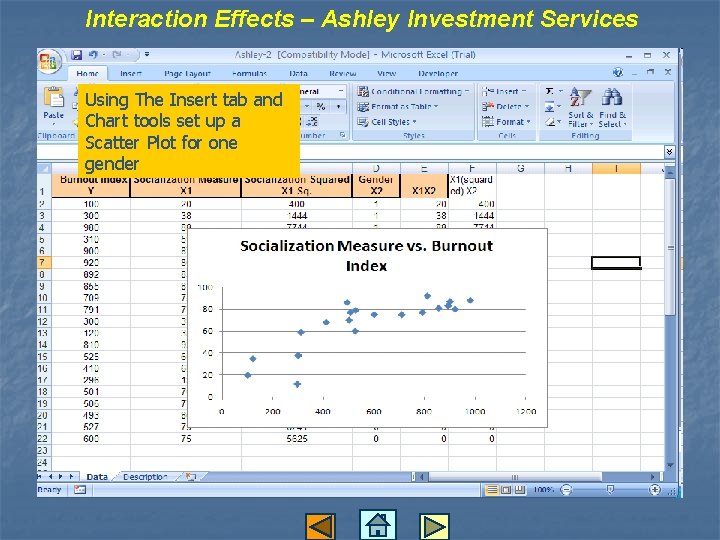Click the macro record icon in status bar
The width and height of the screenshot is (720, 540).
tap(80, 490)
